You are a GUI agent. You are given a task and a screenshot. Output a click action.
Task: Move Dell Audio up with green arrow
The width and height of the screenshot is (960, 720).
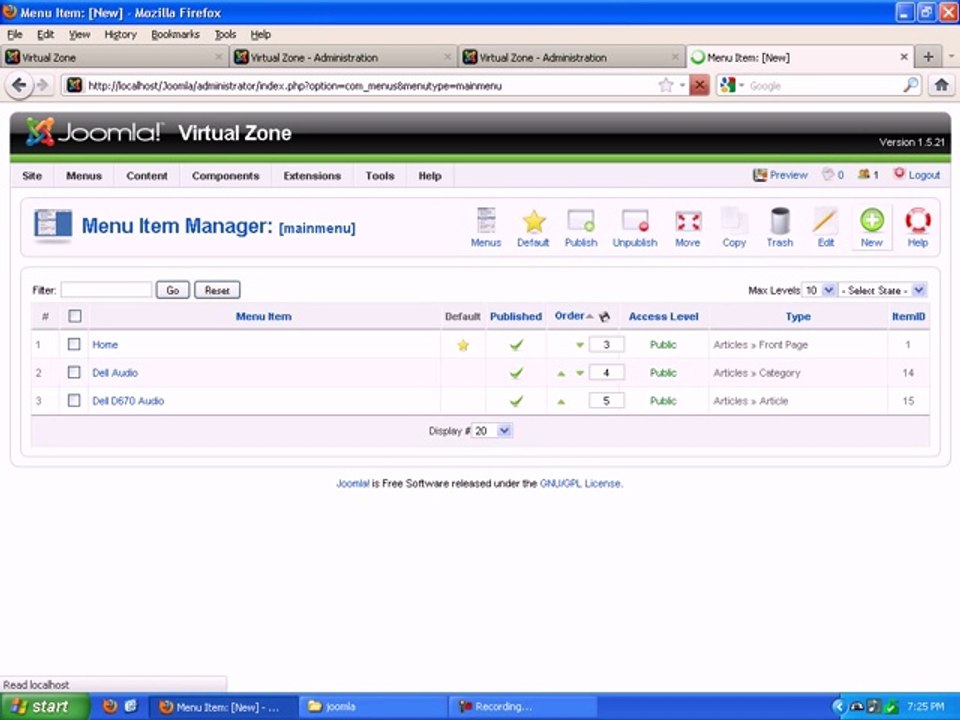pyautogui.click(x=561, y=373)
